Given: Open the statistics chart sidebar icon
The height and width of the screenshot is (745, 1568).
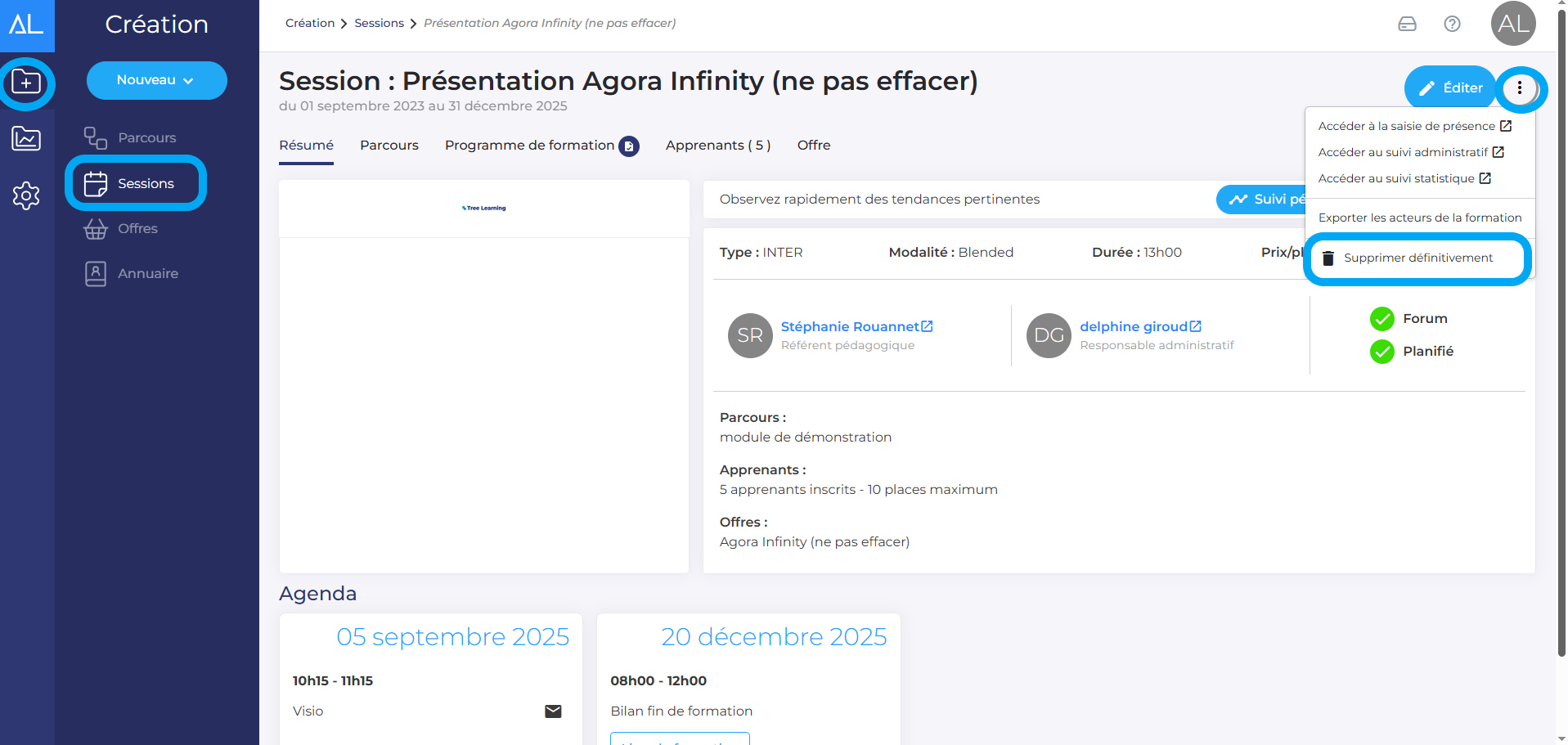Looking at the screenshot, I should click(x=26, y=139).
